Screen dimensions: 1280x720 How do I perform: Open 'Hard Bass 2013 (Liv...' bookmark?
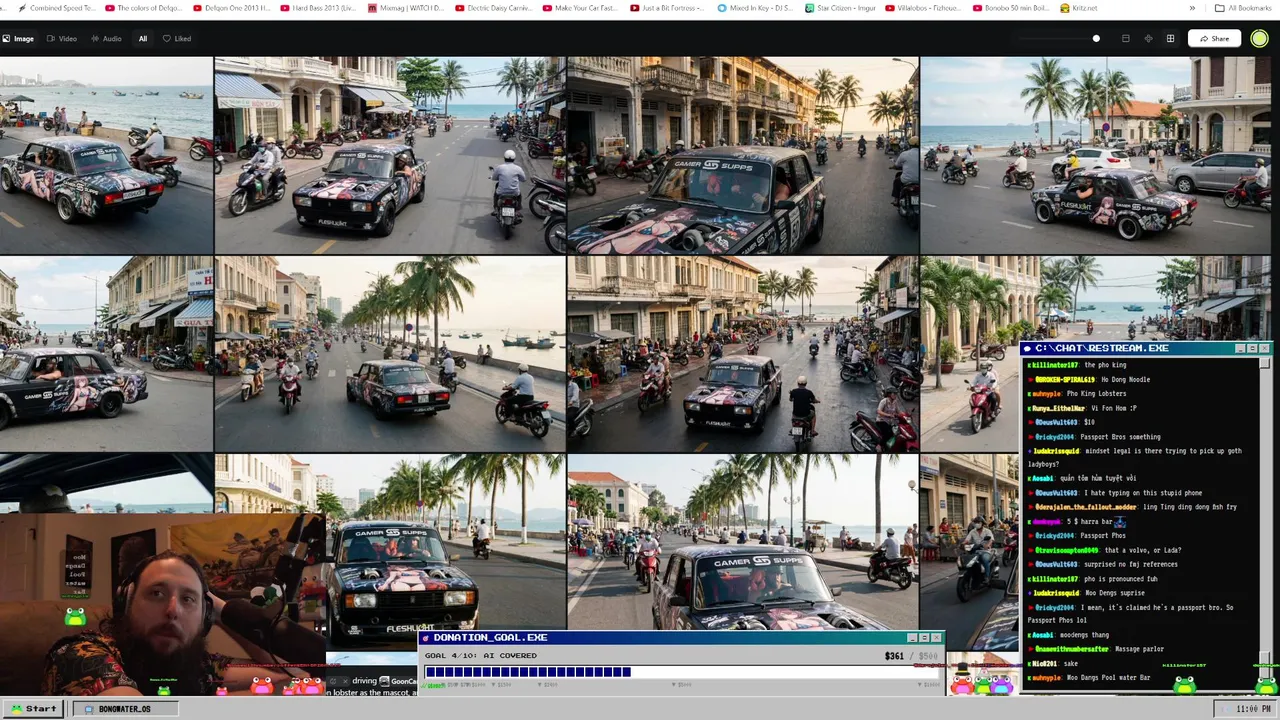point(318,8)
